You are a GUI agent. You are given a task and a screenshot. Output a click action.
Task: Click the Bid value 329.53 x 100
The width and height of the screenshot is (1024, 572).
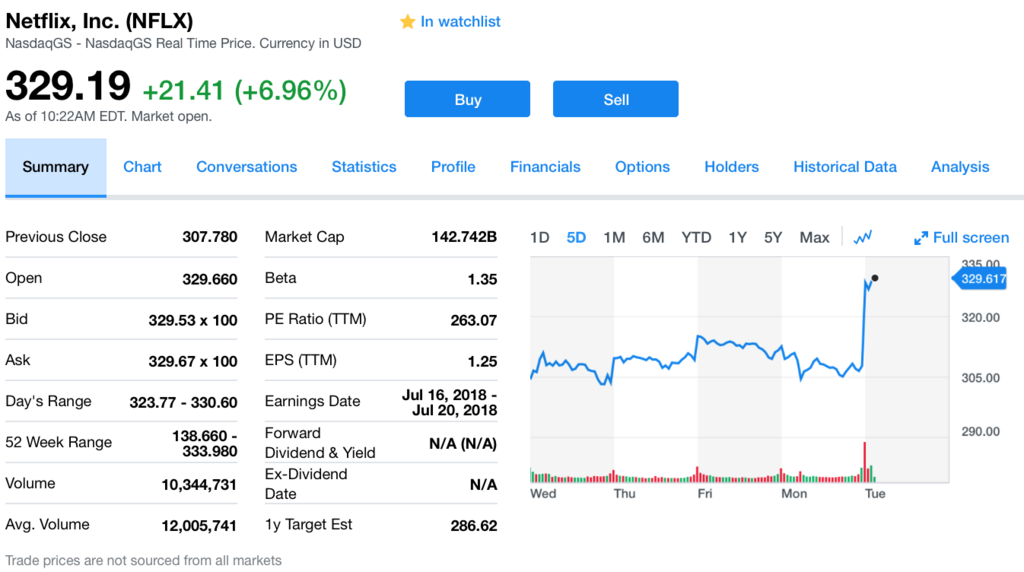193,320
